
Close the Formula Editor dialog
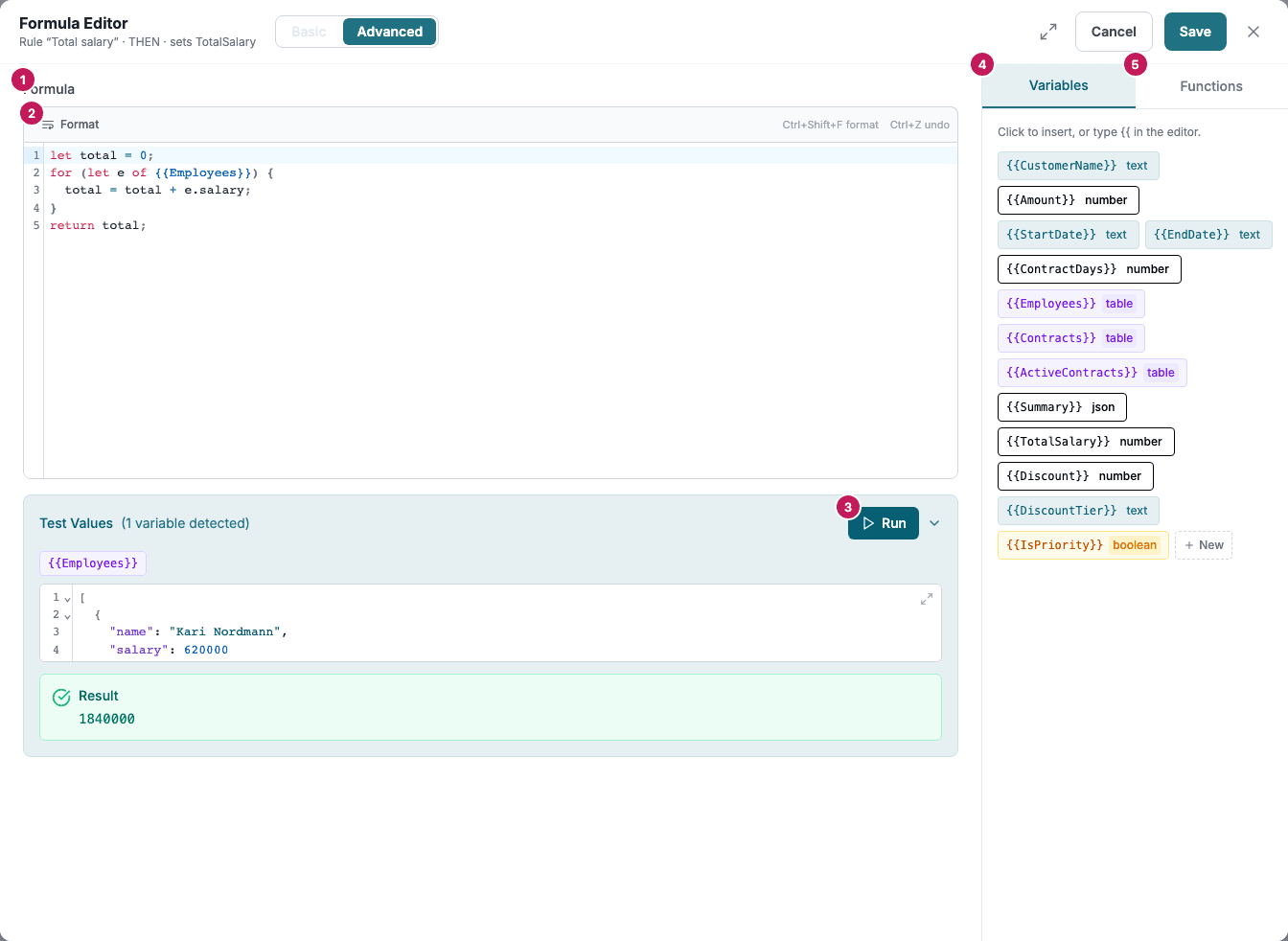click(x=1253, y=32)
